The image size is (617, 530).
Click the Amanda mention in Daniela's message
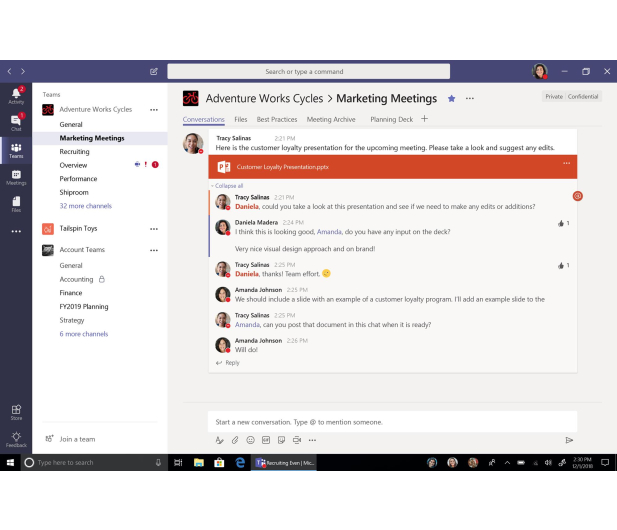click(x=329, y=232)
